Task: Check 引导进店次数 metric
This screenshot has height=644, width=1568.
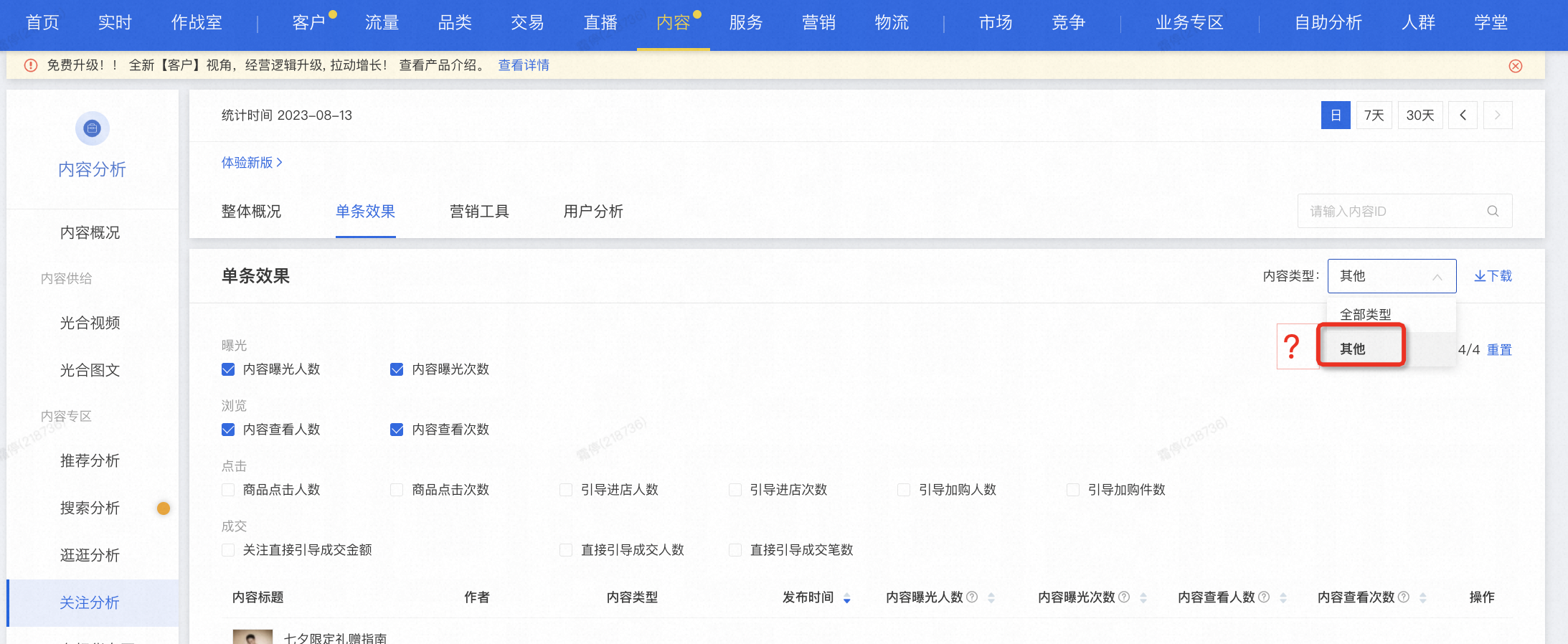Action: [x=735, y=490]
